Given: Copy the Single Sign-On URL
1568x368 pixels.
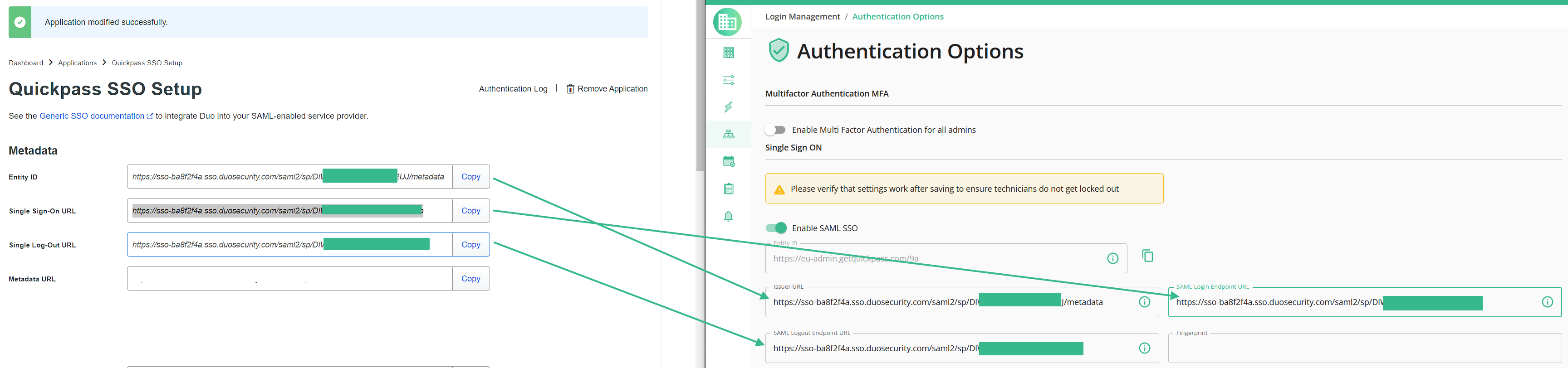Looking at the screenshot, I should tap(470, 211).
